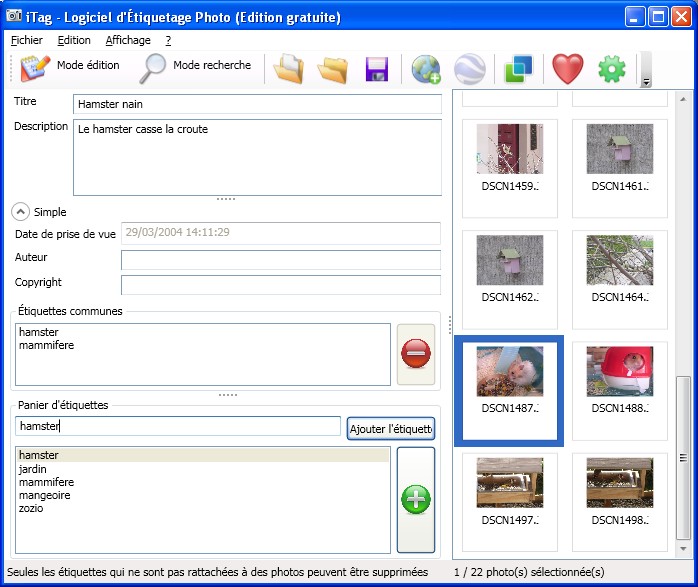The width and height of the screenshot is (698, 587).
Task: Maximize the iTag window
Action: (x=658, y=17)
